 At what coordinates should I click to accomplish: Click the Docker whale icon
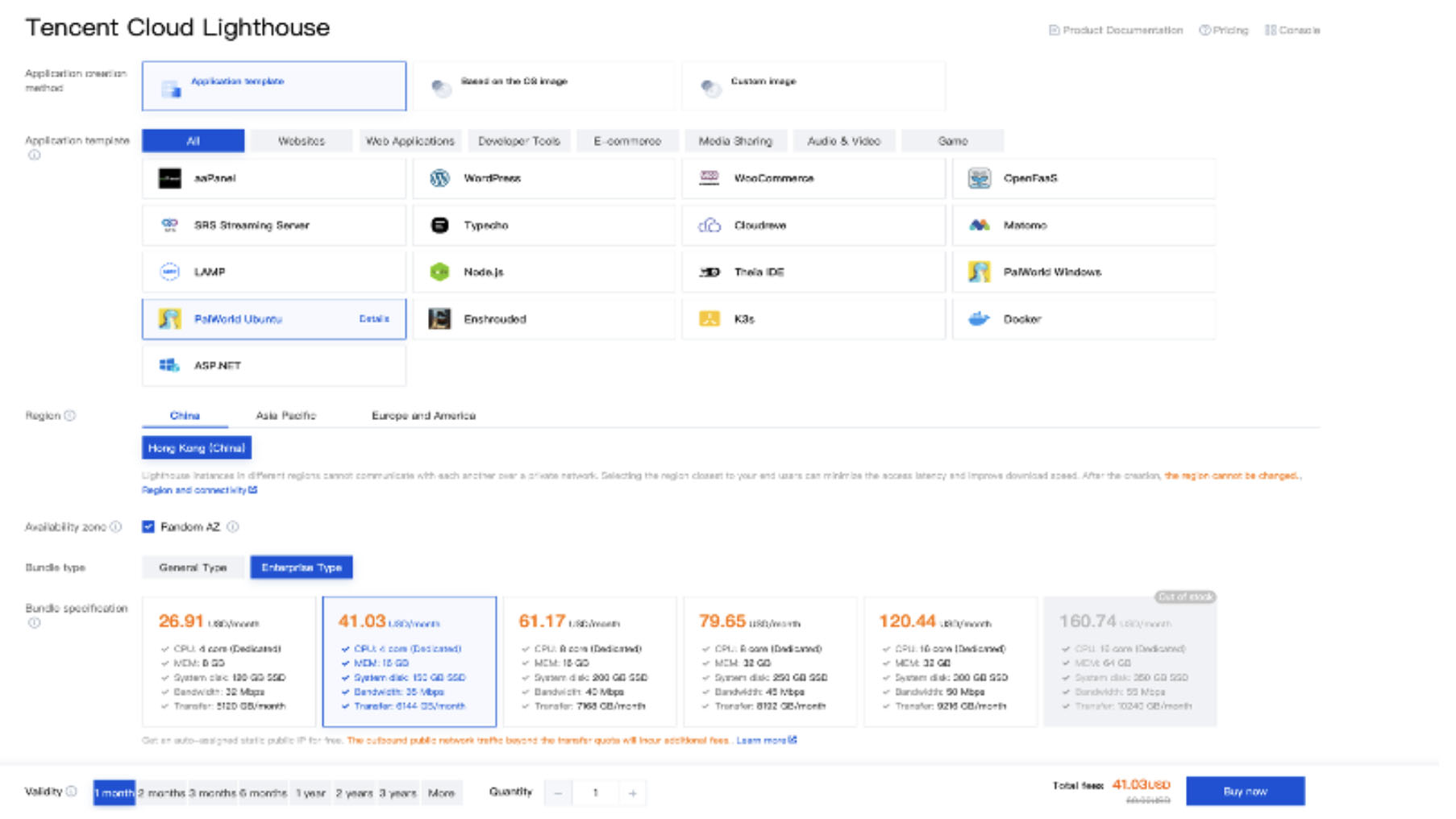979,318
